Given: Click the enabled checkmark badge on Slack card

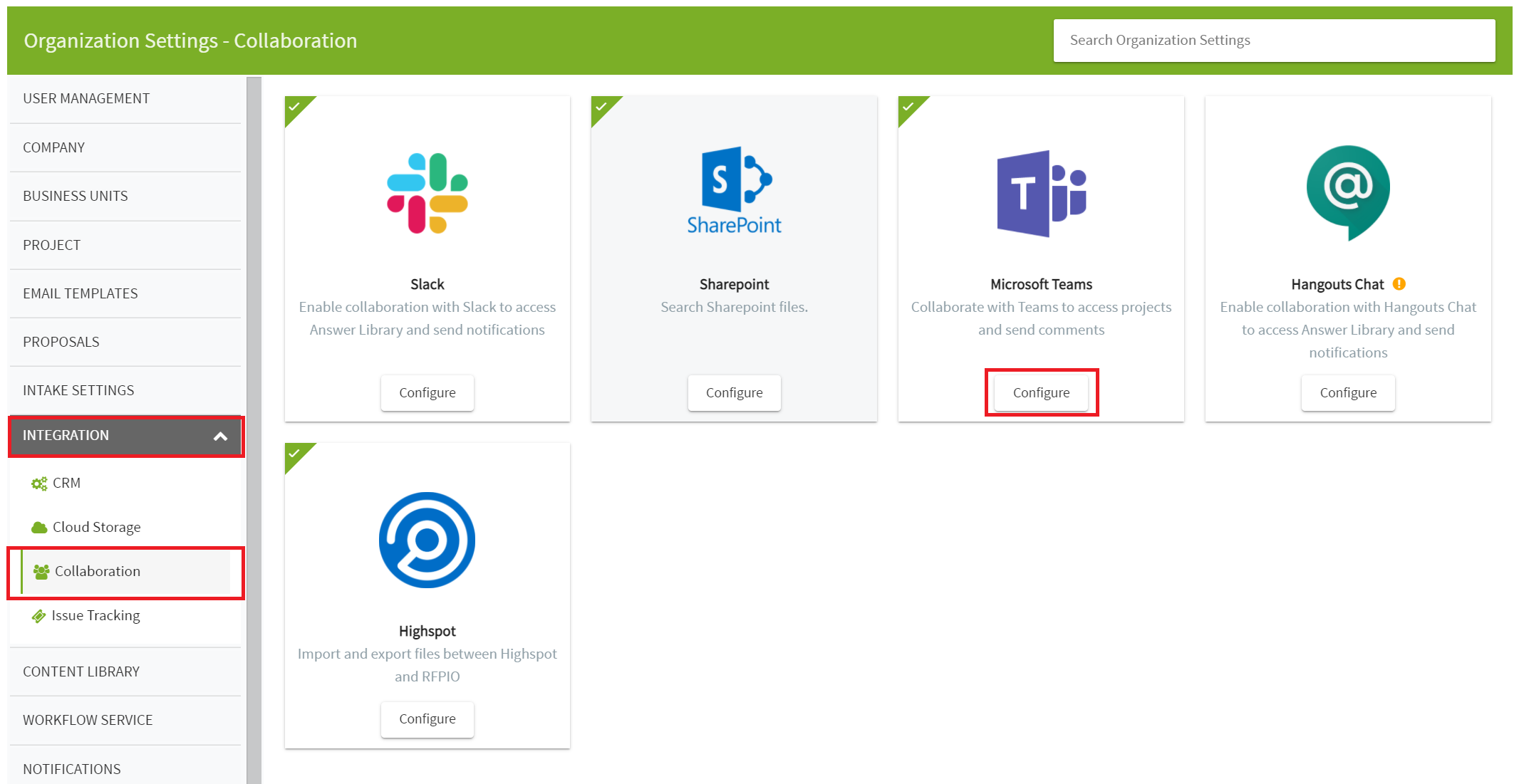Looking at the screenshot, I should point(294,107).
